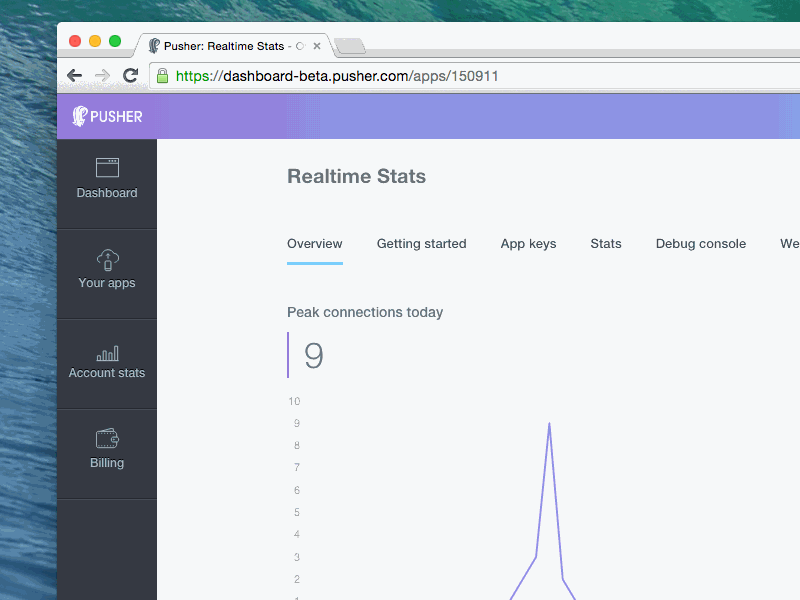
Task: Open the App keys tab
Action: point(528,243)
